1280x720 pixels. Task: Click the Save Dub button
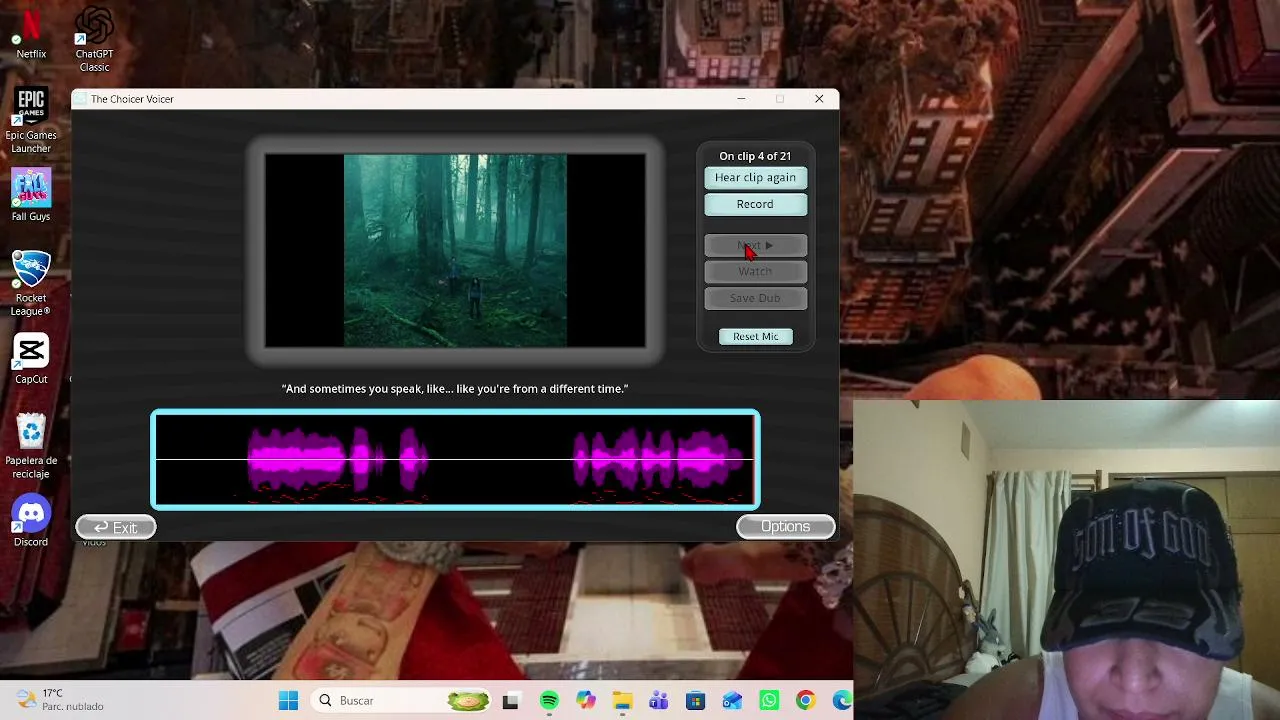755,298
